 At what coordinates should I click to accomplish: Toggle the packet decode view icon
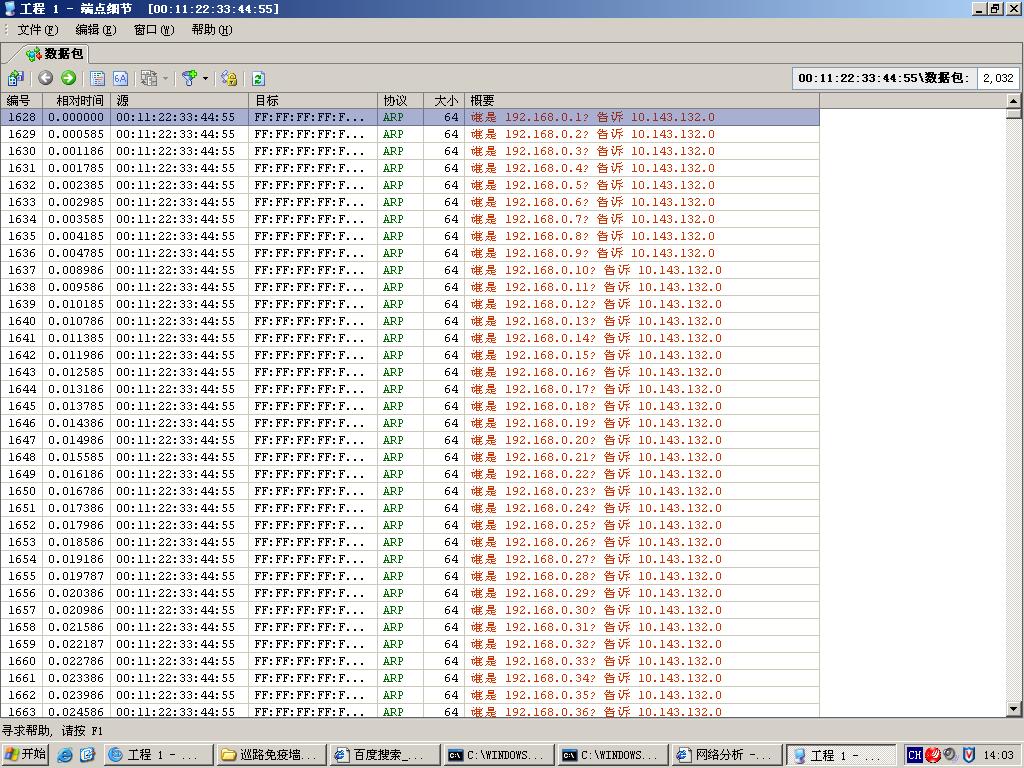97,78
